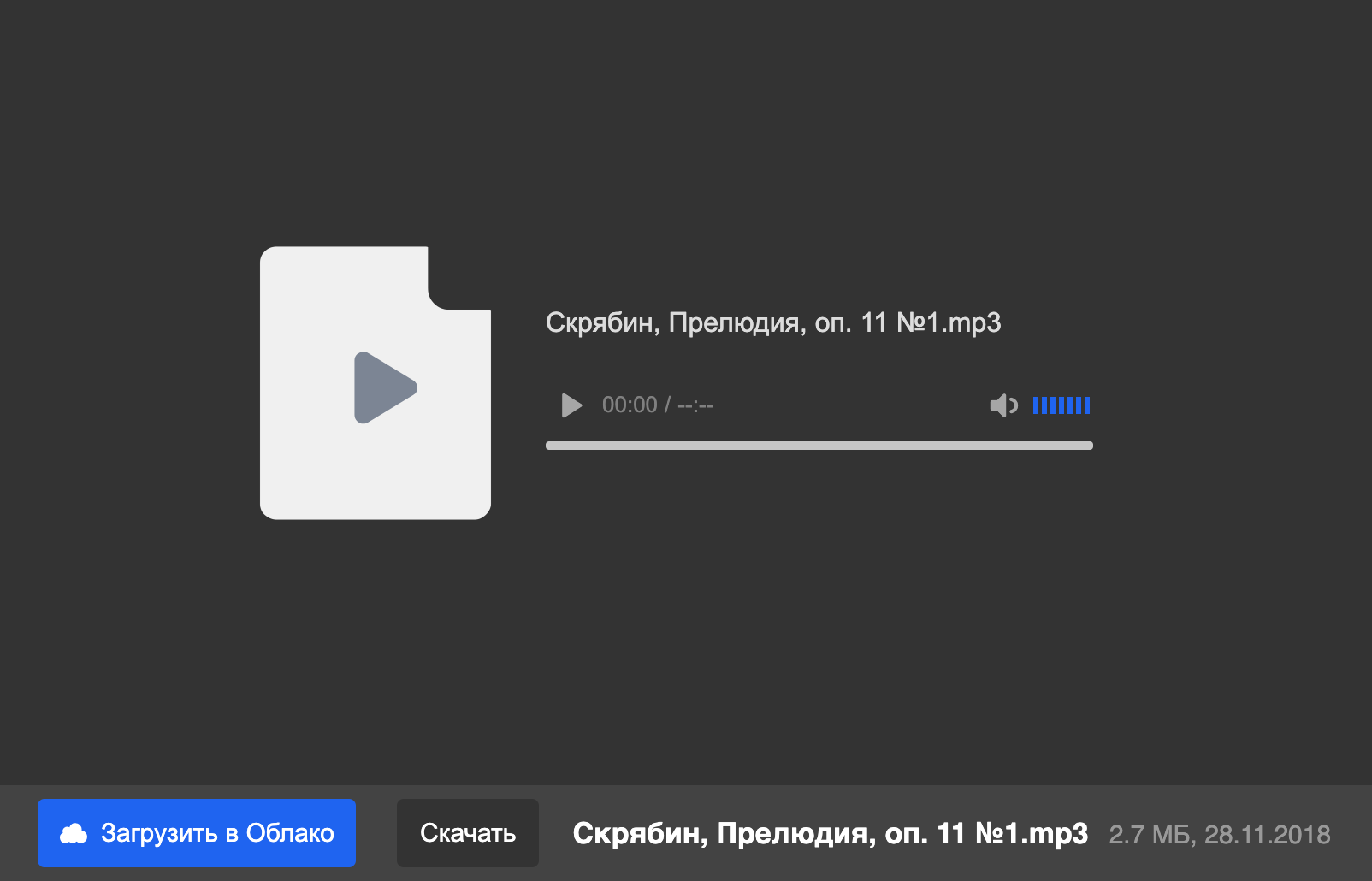Start playback with the small play button
The image size is (1372, 881).
click(571, 405)
